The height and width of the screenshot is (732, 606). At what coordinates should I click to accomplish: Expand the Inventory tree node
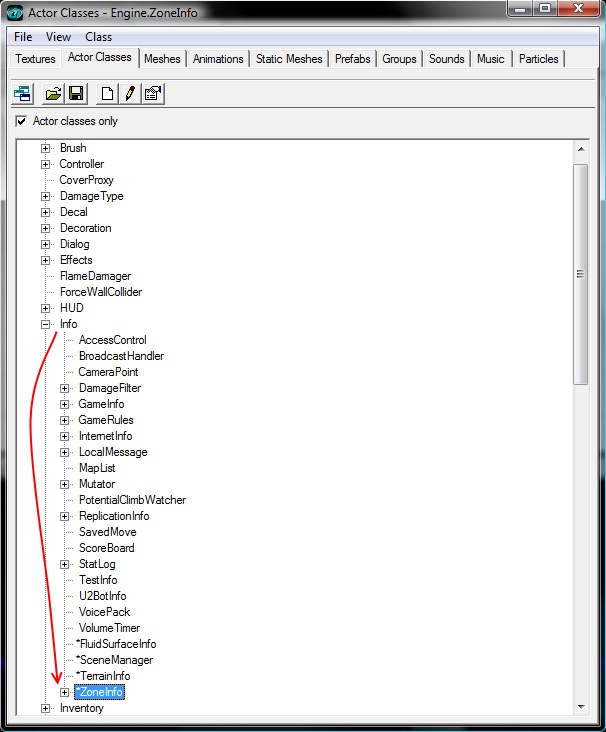pos(45,708)
